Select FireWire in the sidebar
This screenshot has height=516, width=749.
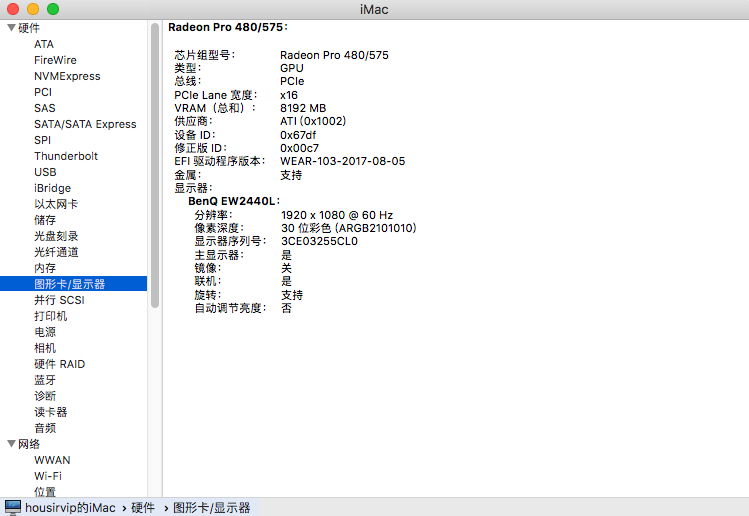tap(55, 60)
